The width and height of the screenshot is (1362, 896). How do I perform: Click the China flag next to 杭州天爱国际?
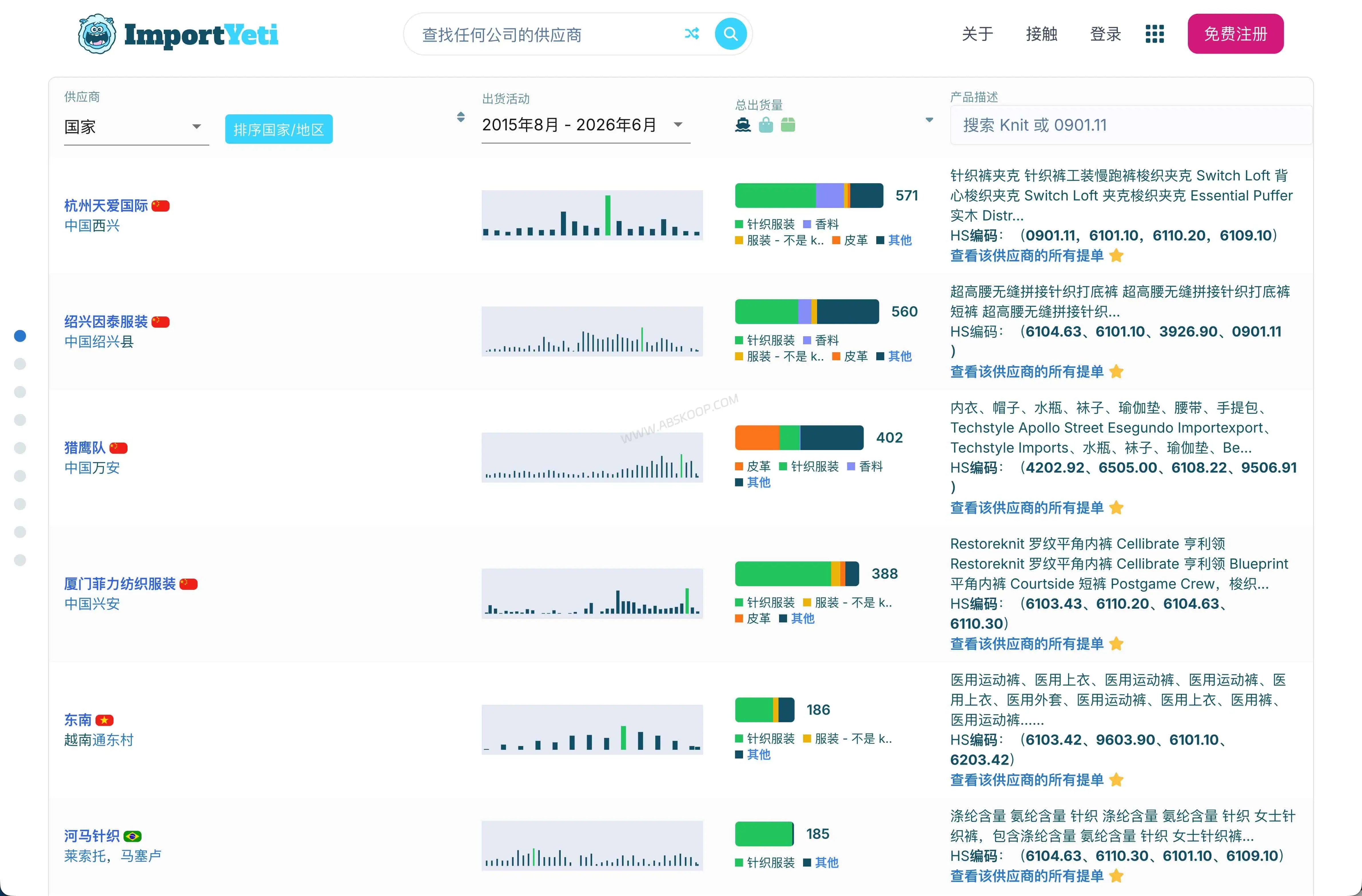[161, 206]
